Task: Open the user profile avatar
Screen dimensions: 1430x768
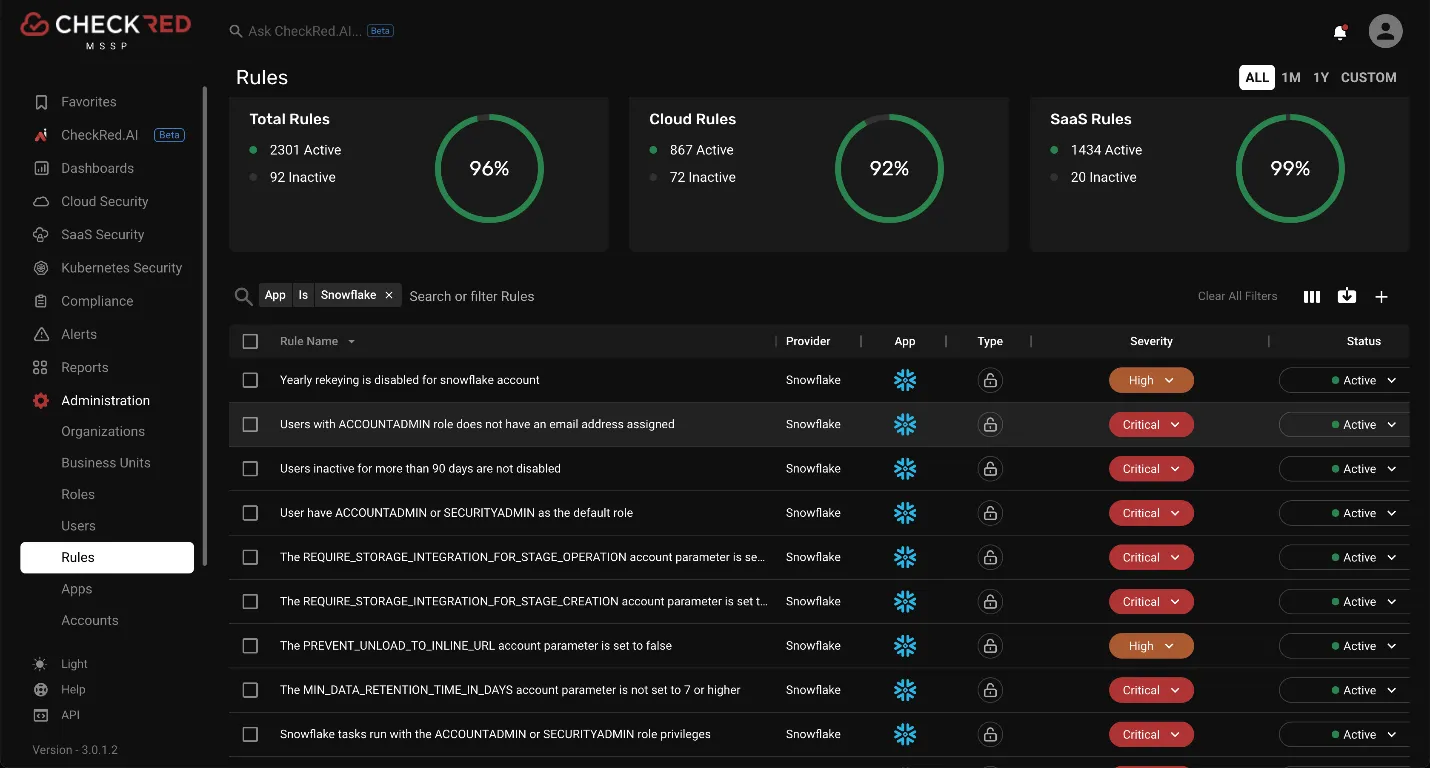Action: [1385, 31]
